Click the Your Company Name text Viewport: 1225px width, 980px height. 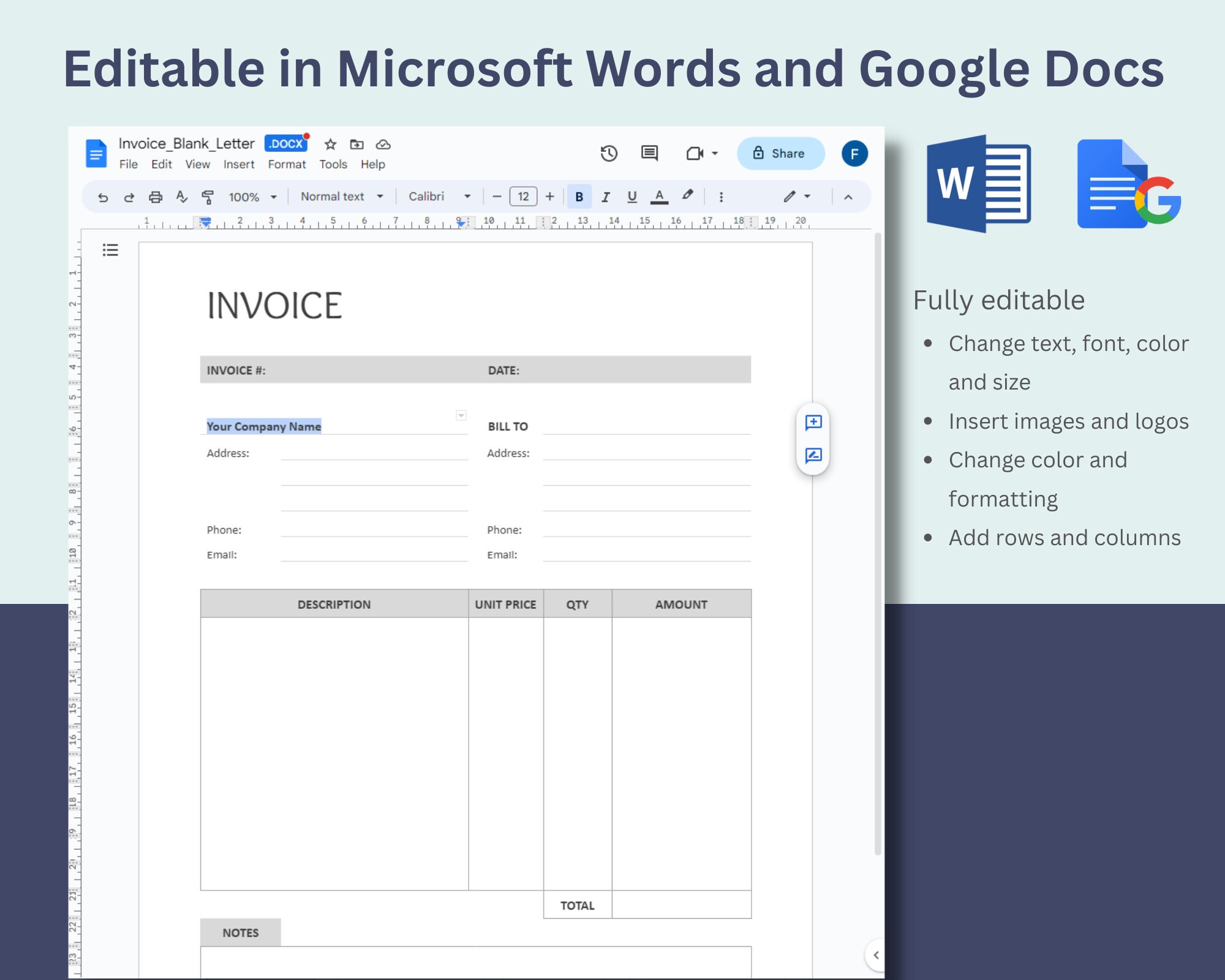click(x=264, y=426)
